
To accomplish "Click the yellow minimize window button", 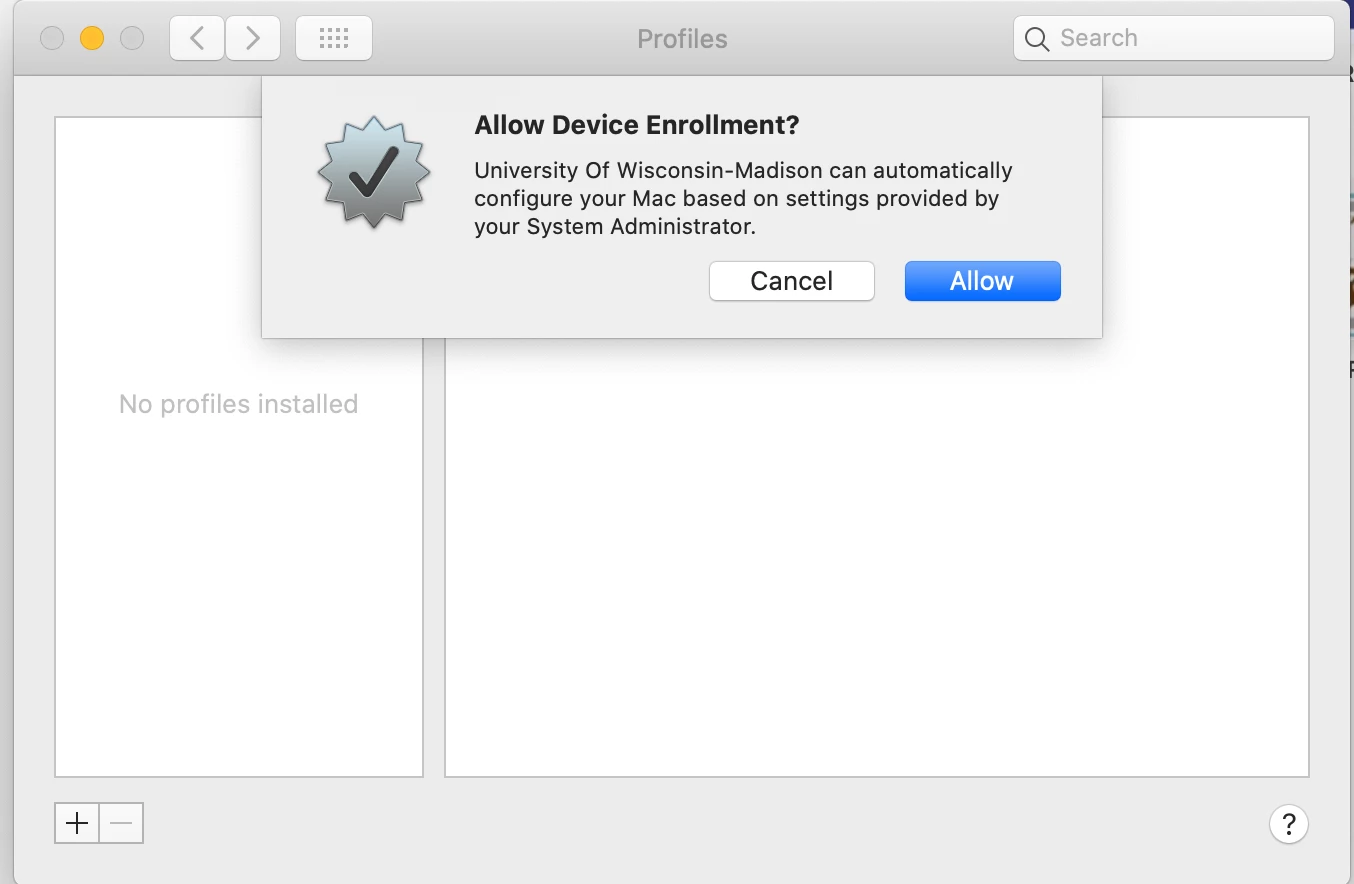I will click(x=92, y=39).
